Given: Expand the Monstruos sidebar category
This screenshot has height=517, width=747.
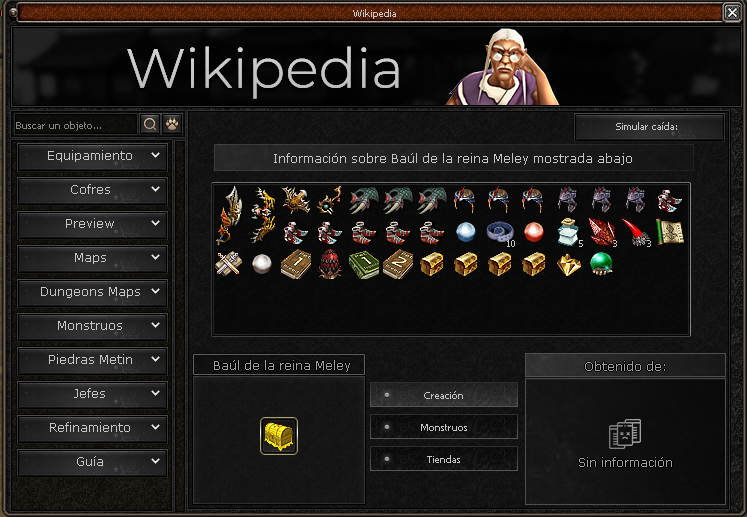Looking at the screenshot, I should (x=92, y=326).
